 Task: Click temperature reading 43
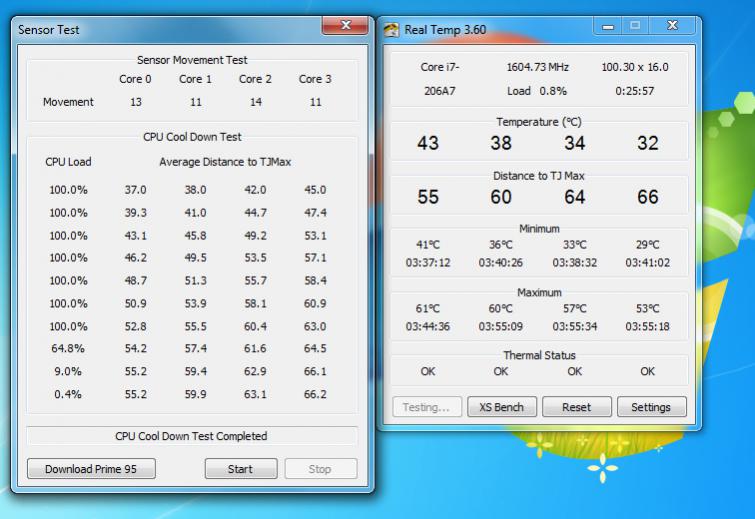(428, 143)
